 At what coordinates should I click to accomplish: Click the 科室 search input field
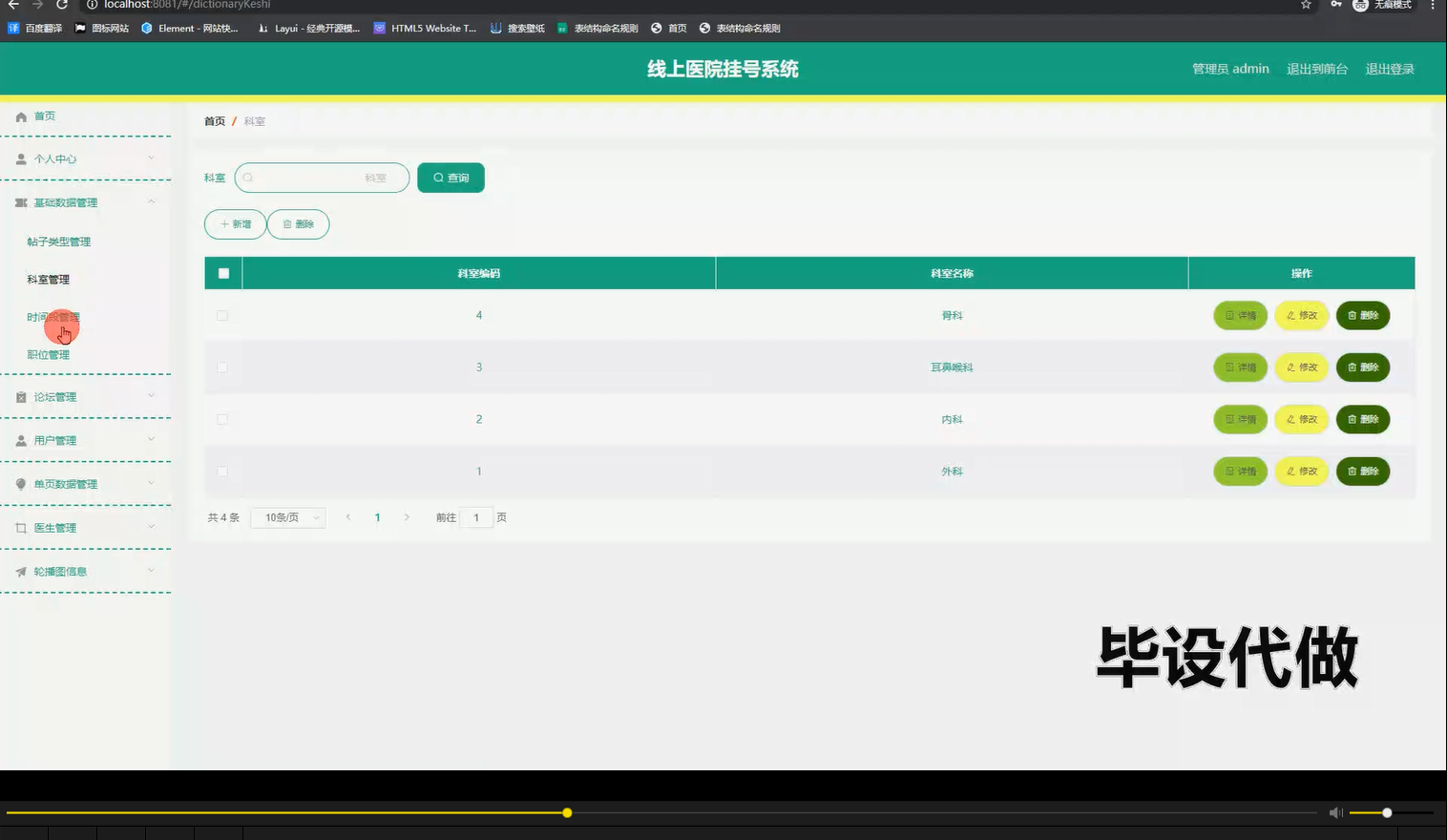[322, 178]
